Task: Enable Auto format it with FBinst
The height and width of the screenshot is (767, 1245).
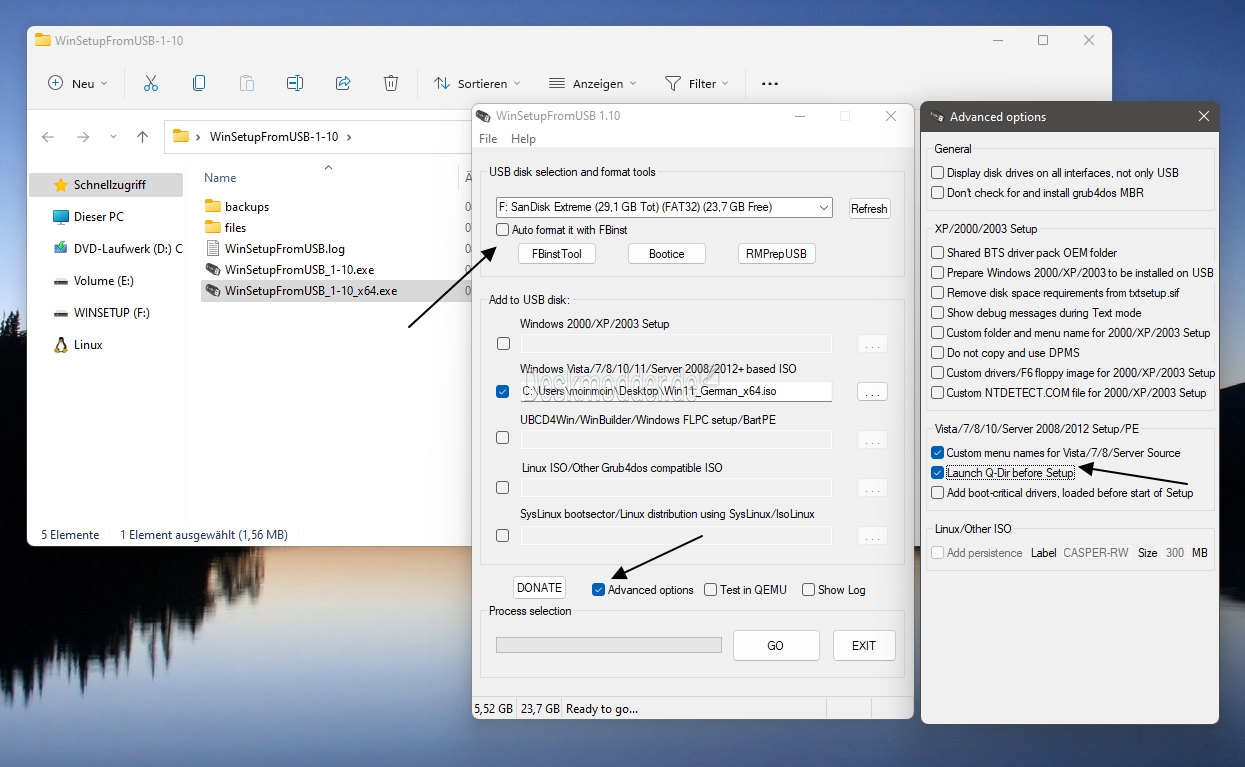Action: point(503,230)
